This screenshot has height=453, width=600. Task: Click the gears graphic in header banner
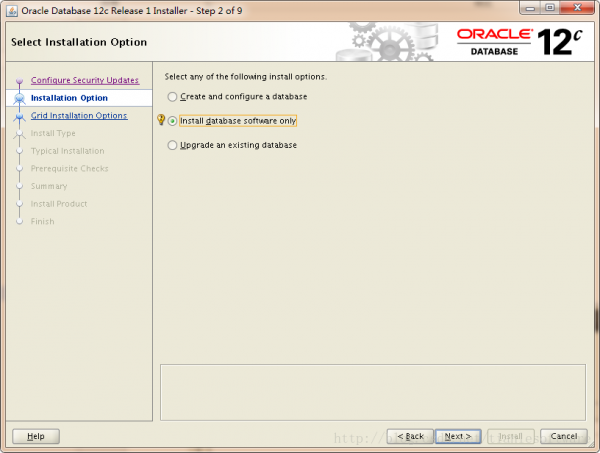(x=386, y=42)
